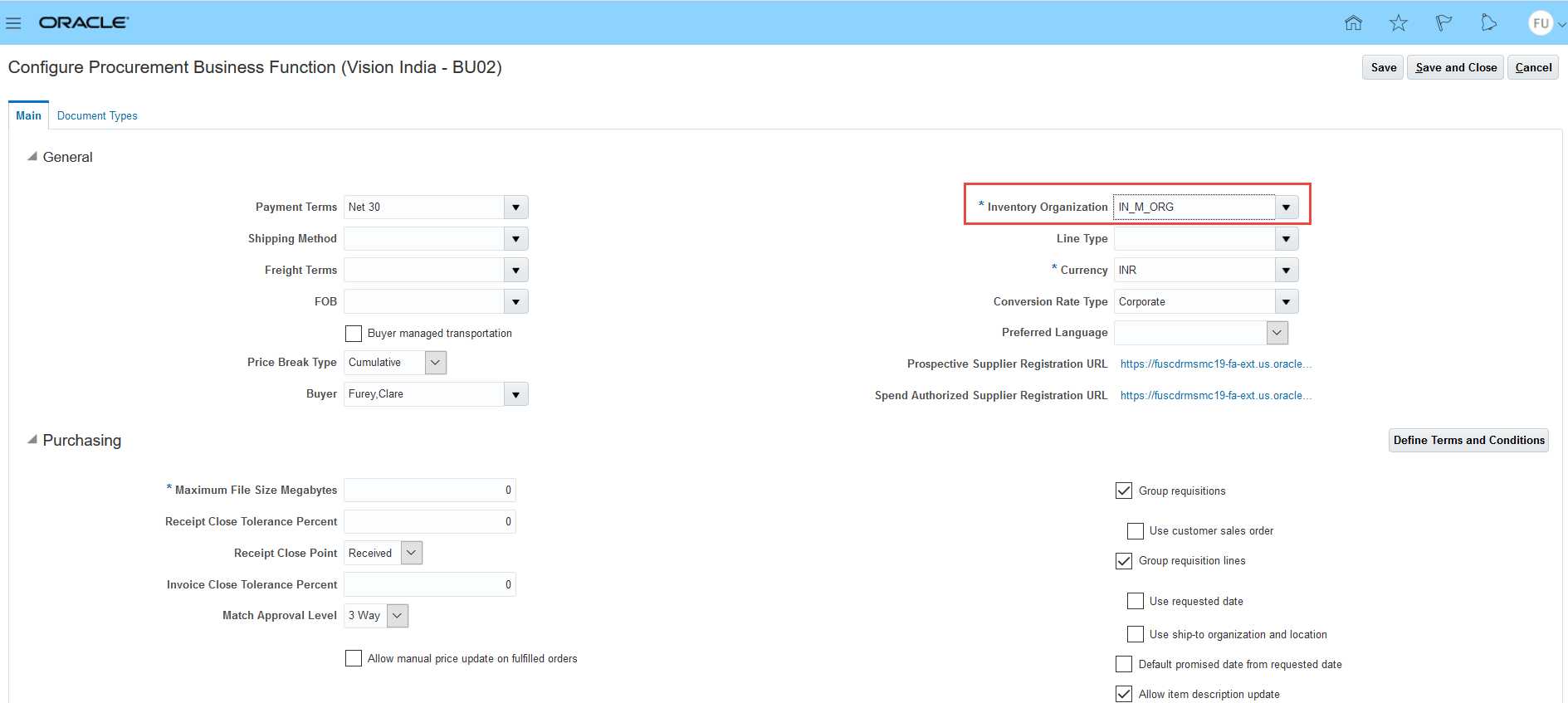Viewport: 1568px width, 703px height.
Task: Click the Invoice Close Tolerance Percent field
Action: pyautogui.click(x=430, y=585)
